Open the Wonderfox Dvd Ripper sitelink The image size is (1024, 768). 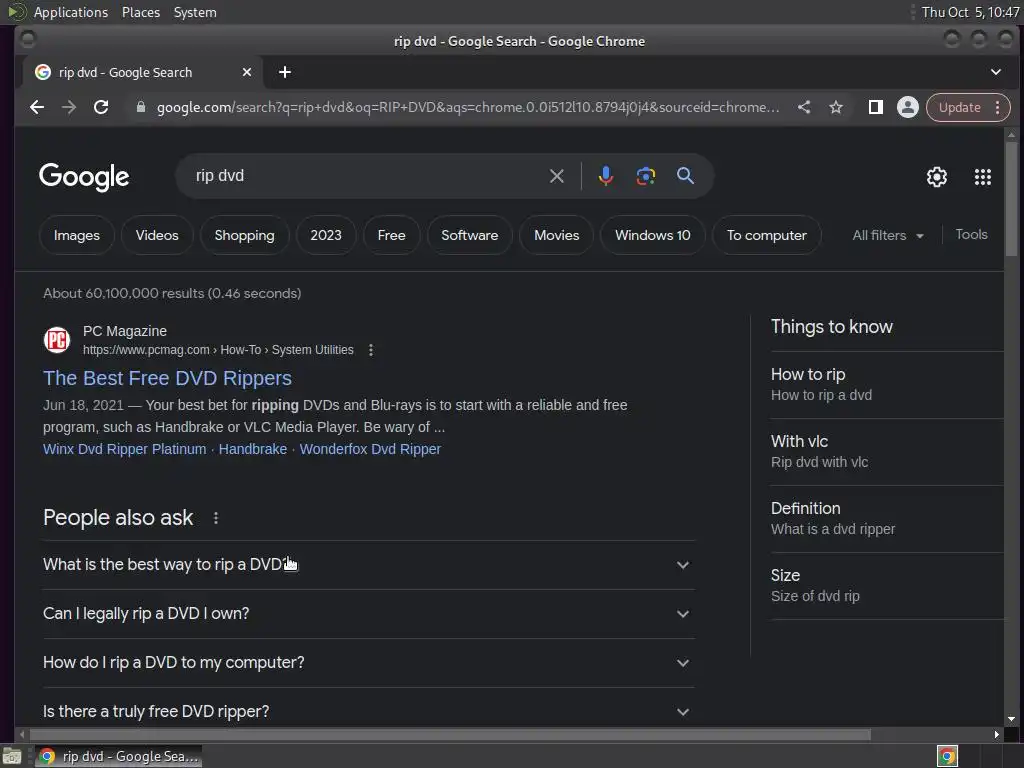click(370, 449)
